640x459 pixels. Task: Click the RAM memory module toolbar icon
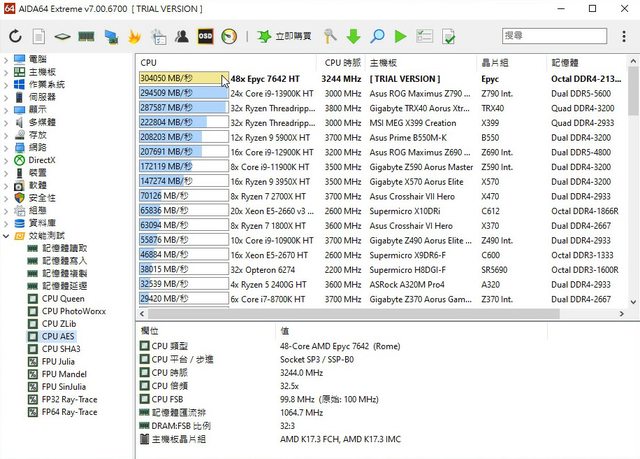[86, 37]
